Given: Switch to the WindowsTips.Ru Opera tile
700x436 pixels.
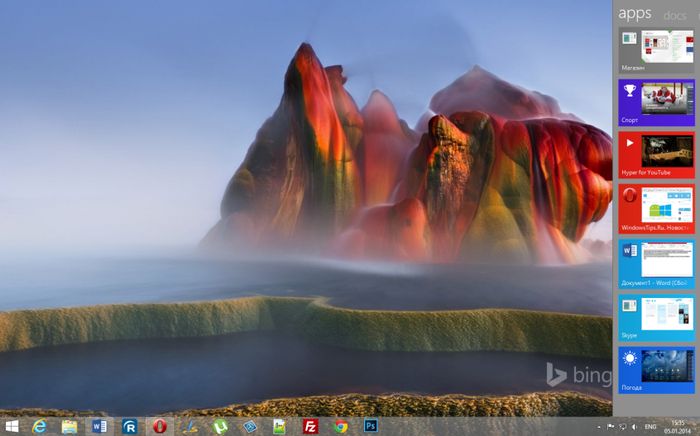Looking at the screenshot, I should click(656, 208).
